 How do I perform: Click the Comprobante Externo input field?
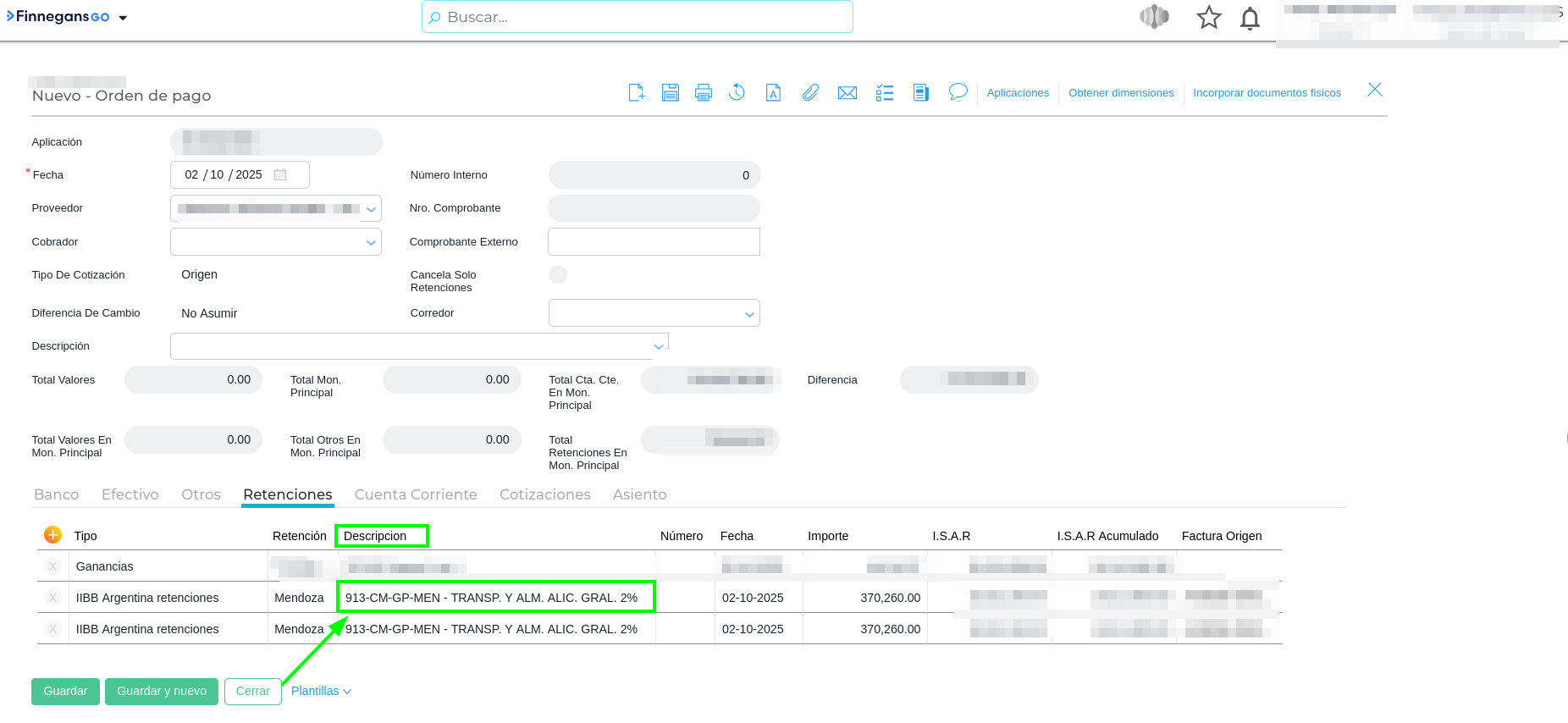[654, 242]
